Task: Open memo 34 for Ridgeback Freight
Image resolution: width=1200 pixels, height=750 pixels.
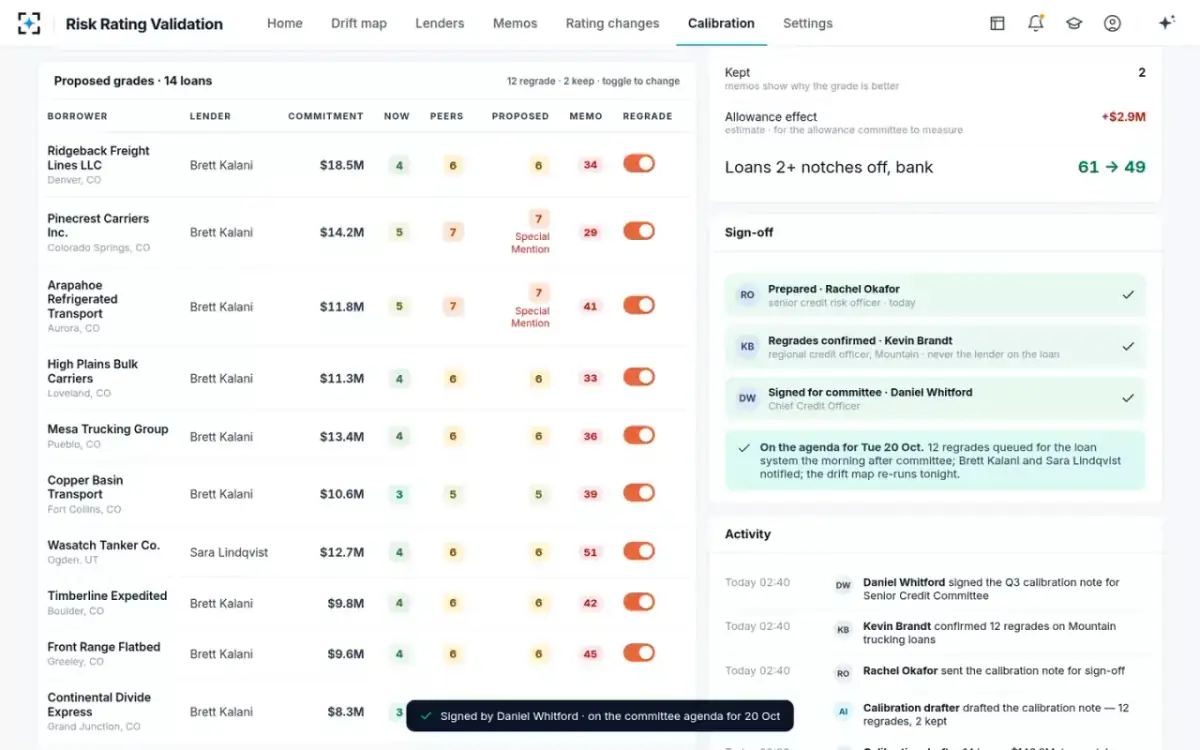Action: point(590,165)
